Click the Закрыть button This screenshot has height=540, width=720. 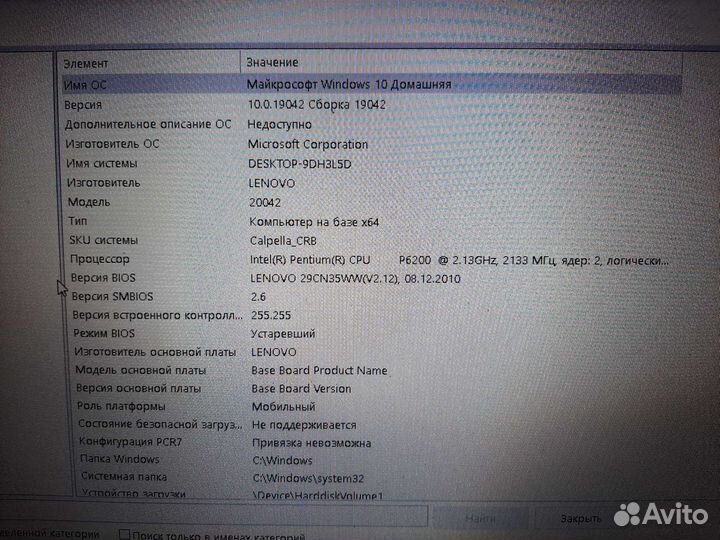pyautogui.click(x=581, y=519)
